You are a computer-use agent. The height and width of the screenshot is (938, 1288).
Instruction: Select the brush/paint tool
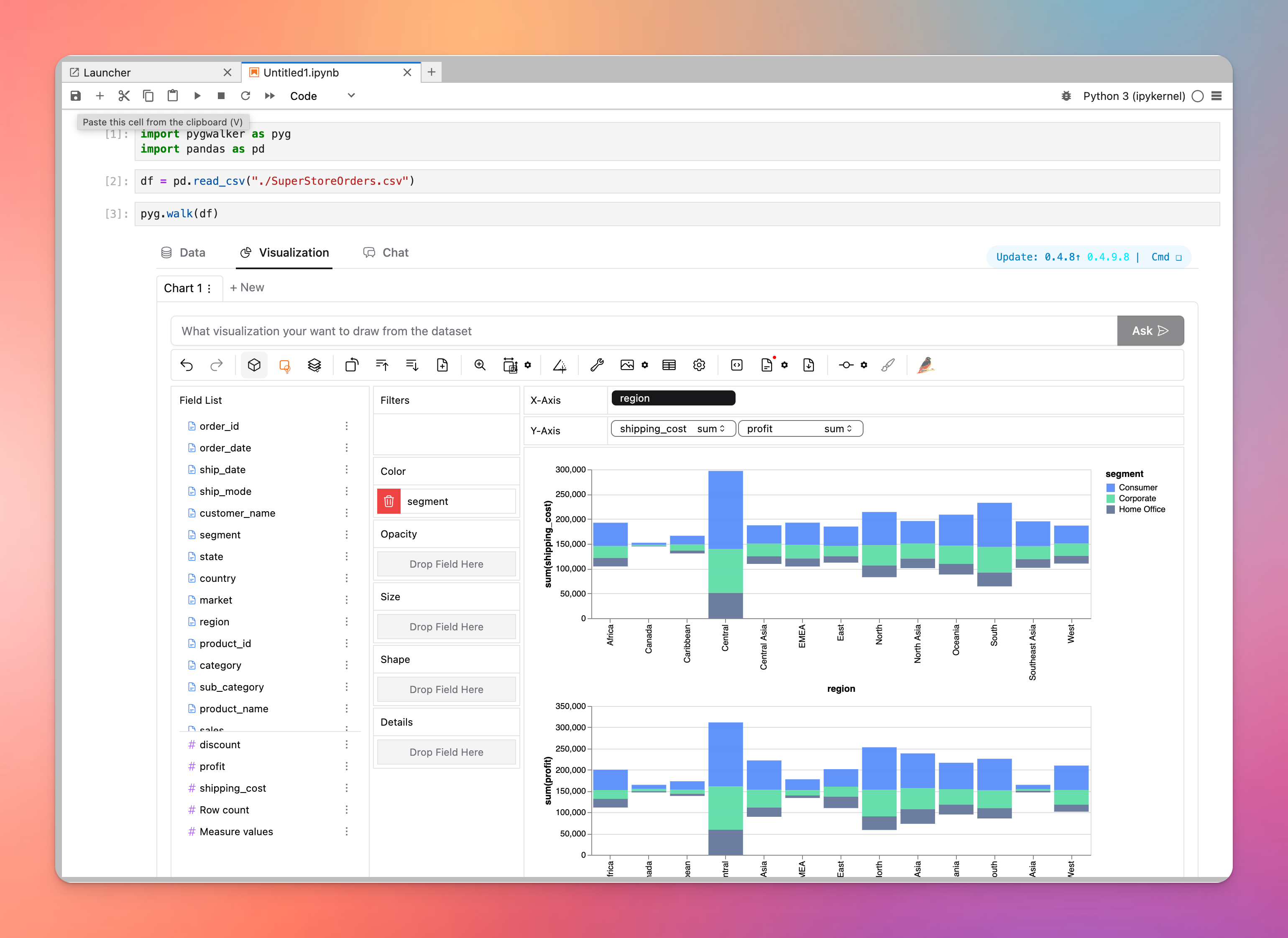pos(888,365)
